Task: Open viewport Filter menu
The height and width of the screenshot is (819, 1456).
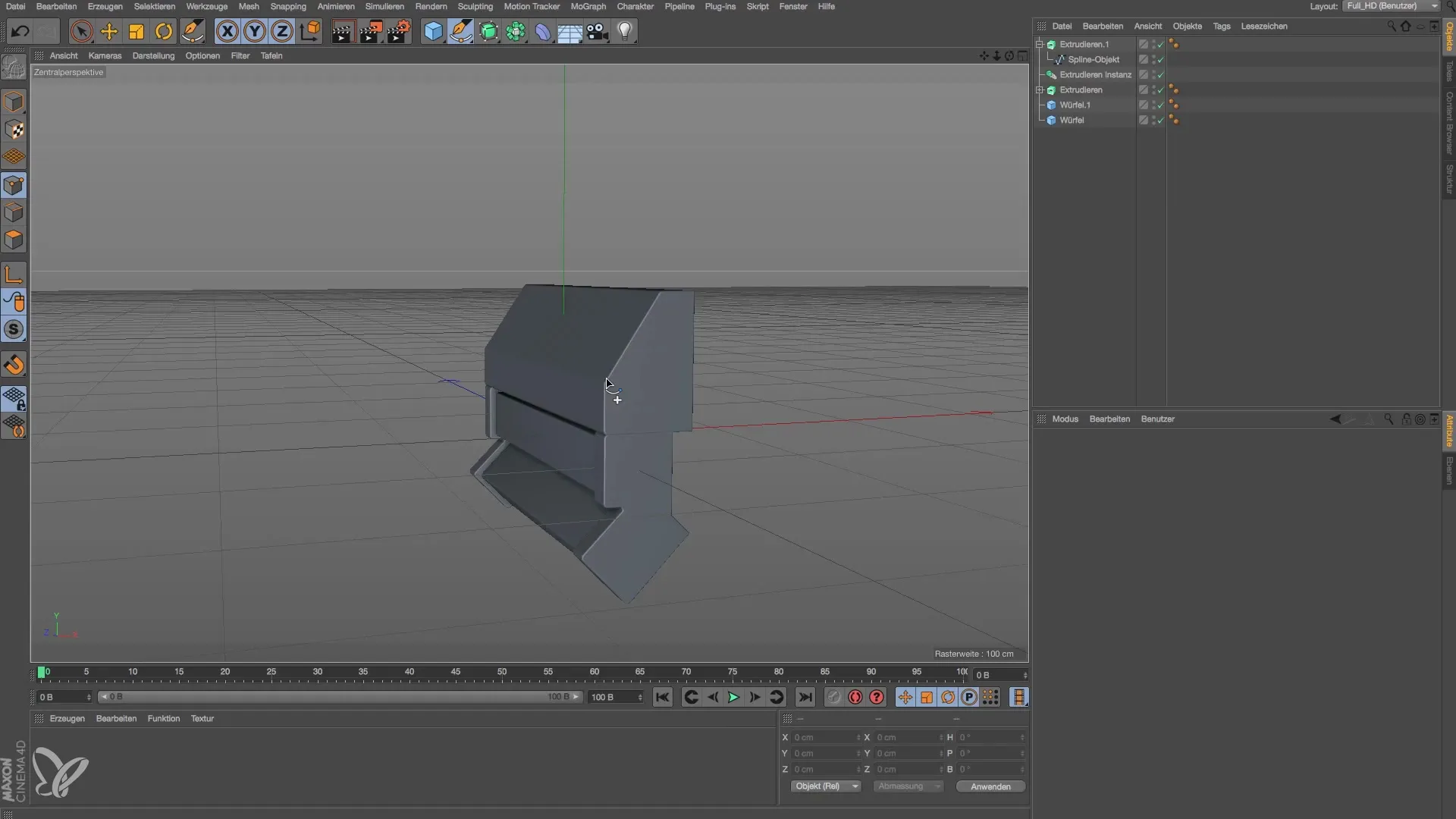Action: coord(240,55)
